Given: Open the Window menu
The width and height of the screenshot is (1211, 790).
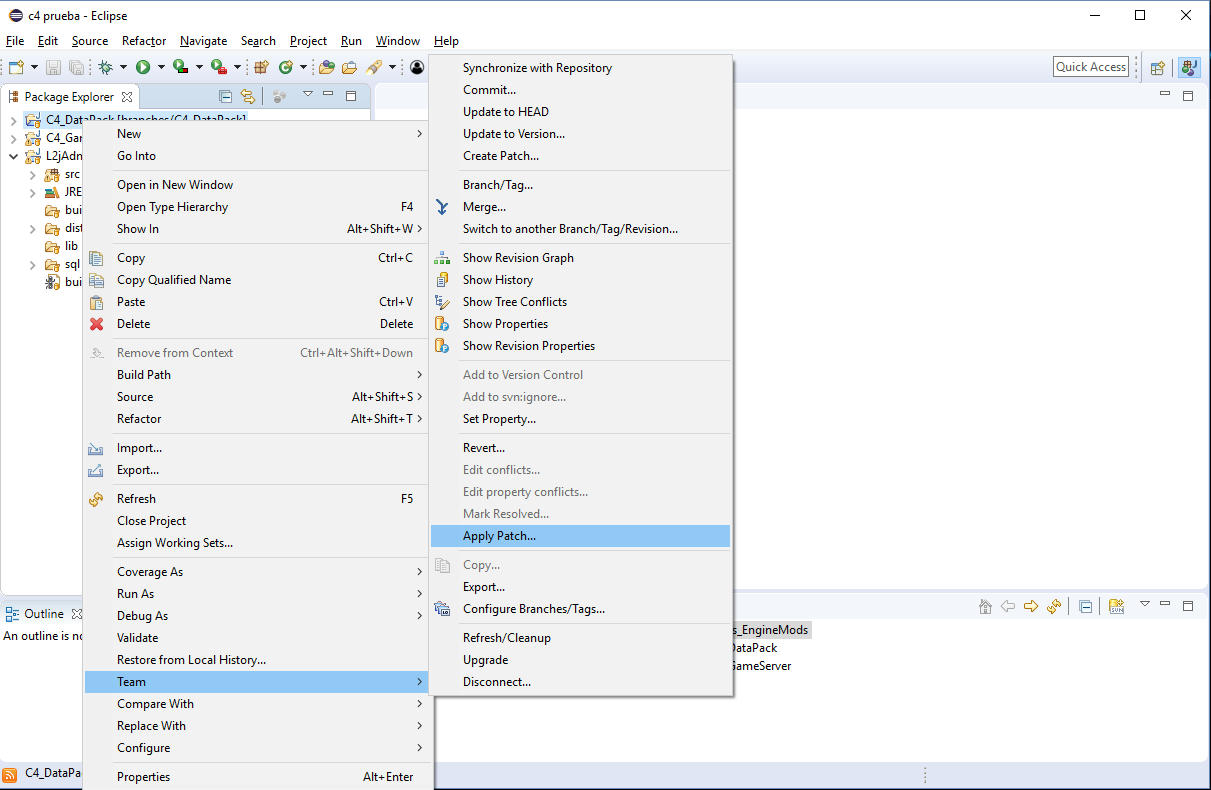Looking at the screenshot, I should pyautogui.click(x=398, y=41).
